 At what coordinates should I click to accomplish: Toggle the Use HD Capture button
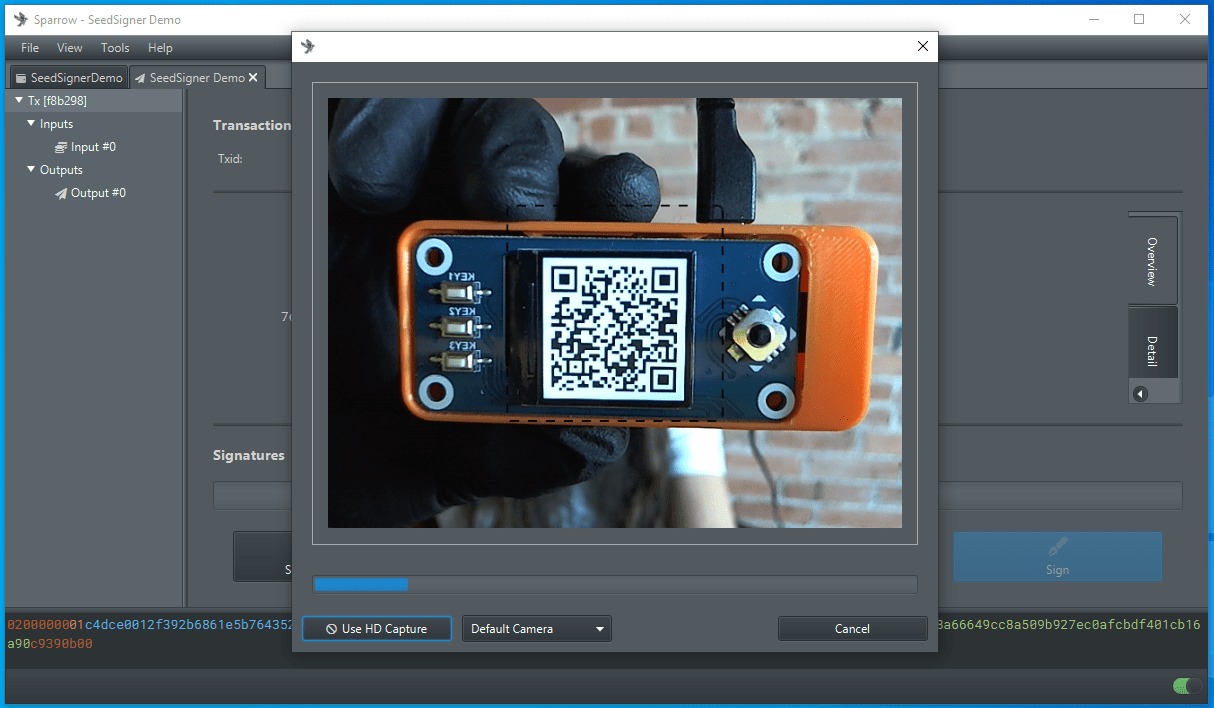coord(377,629)
